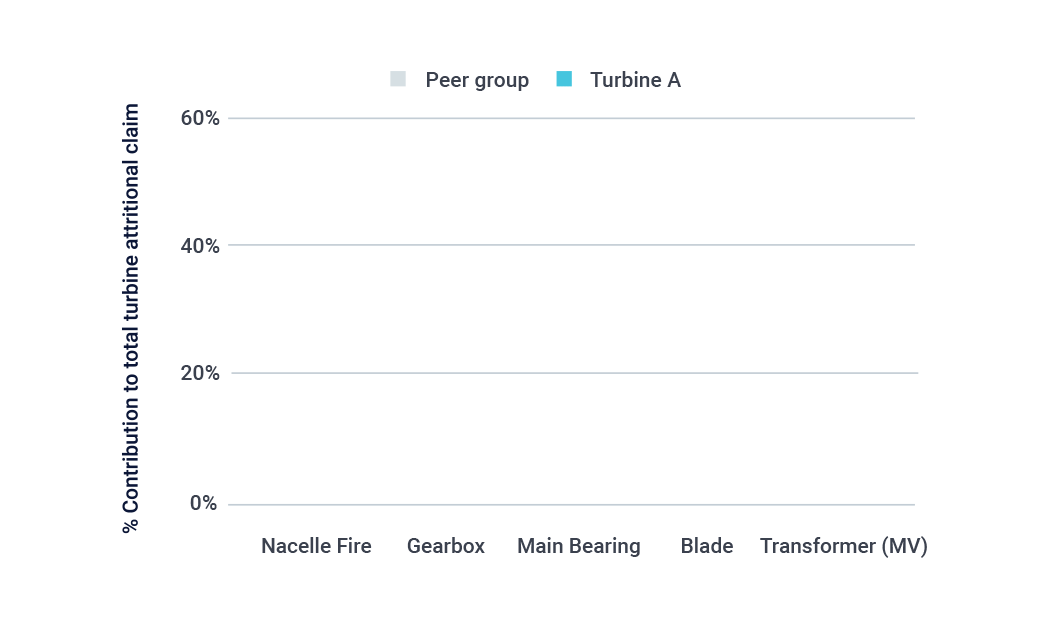The width and height of the screenshot is (1056, 627).
Task: Click the 0% y-axis tick label
Action: click(x=203, y=503)
